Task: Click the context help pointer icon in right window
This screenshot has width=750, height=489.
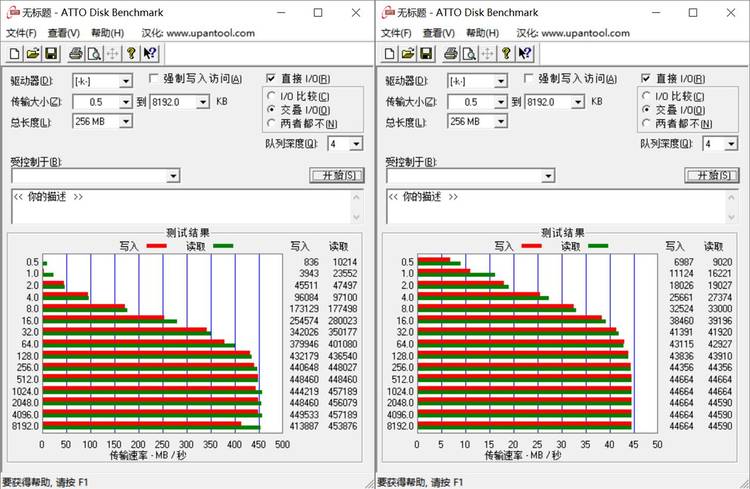Action: coord(525,53)
